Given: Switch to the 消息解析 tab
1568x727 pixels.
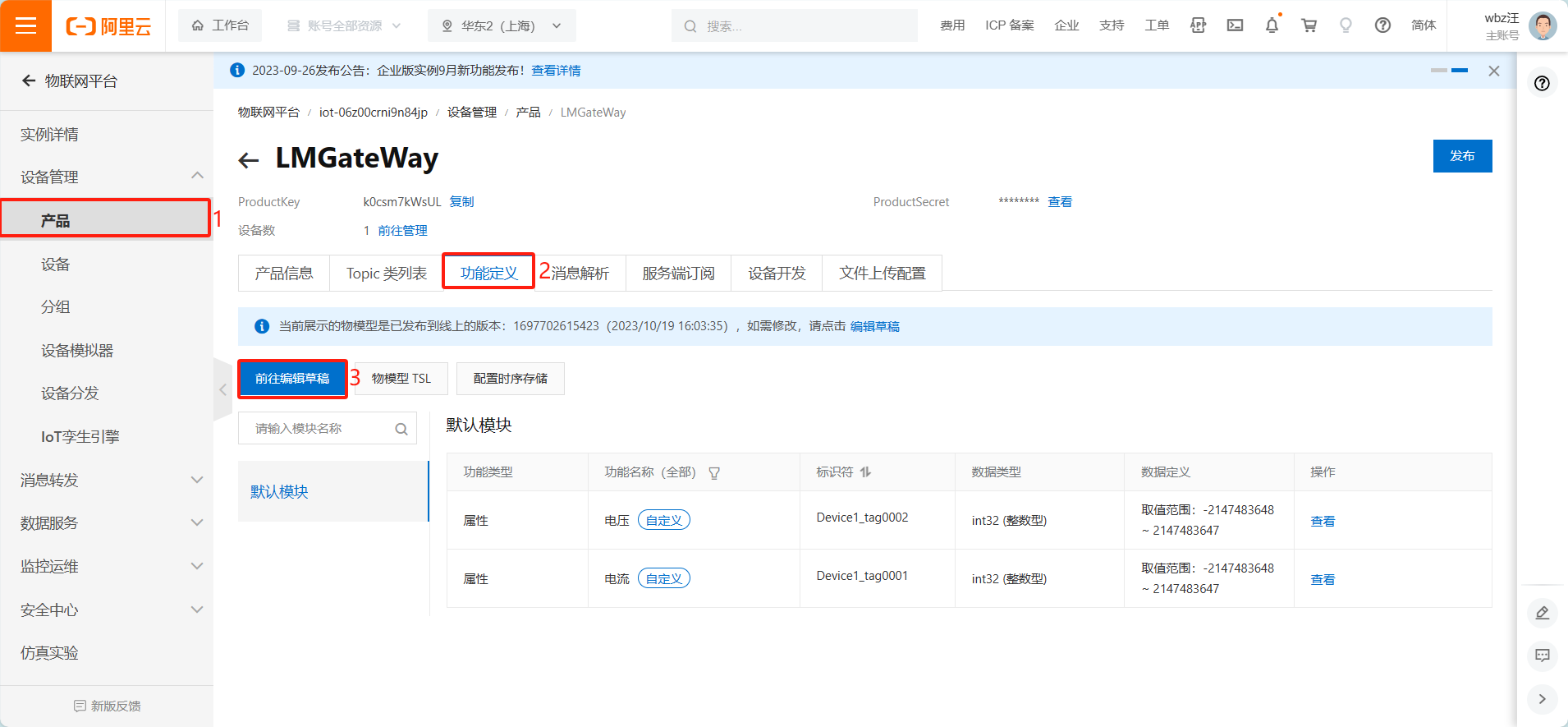Looking at the screenshot, I should (x=580, y=273).
